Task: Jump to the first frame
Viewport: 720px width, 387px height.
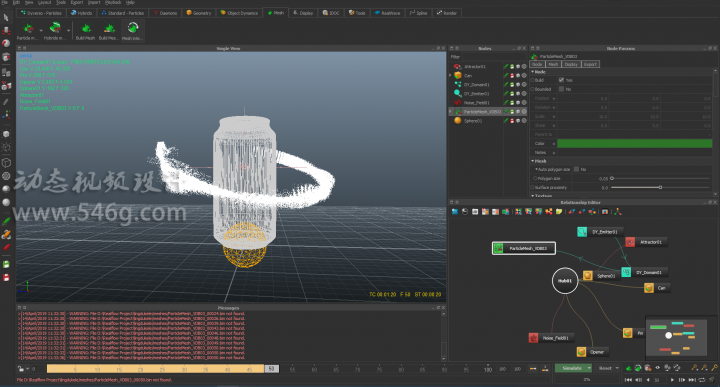Action: (628, 380)
